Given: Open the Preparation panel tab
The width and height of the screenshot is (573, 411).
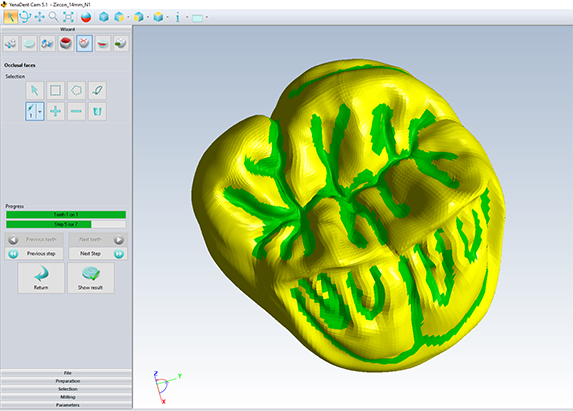Looking at the screenshot, I should click(x=67, y=381).
